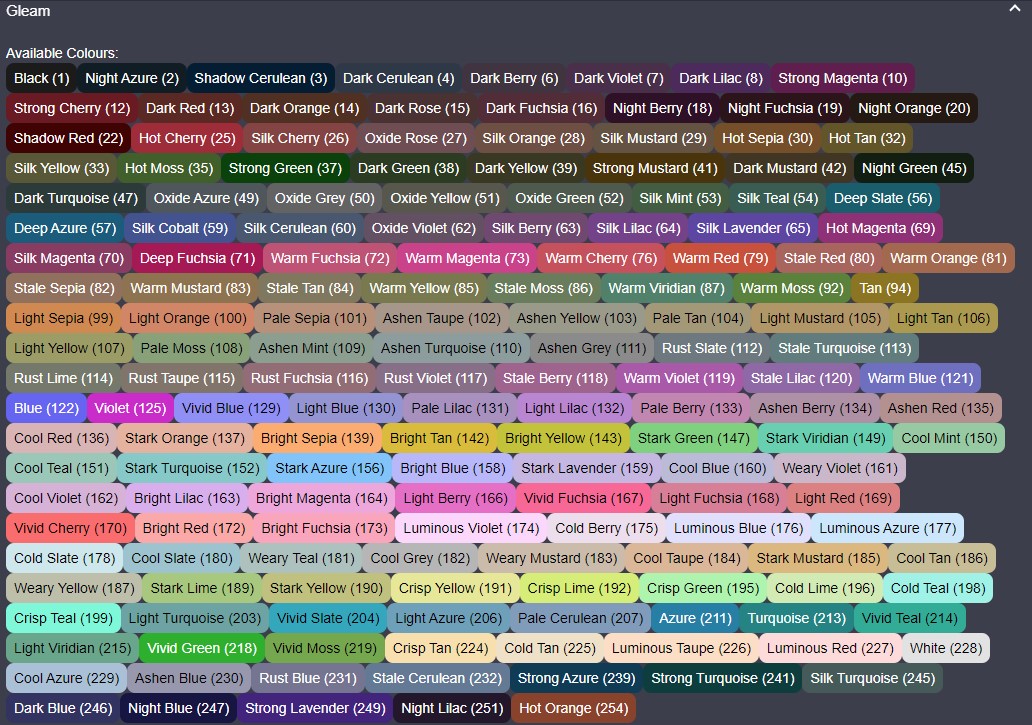Pick Hot Cherry (25) colour
The width and height of the screenshot is (1032, 725).
187,138
